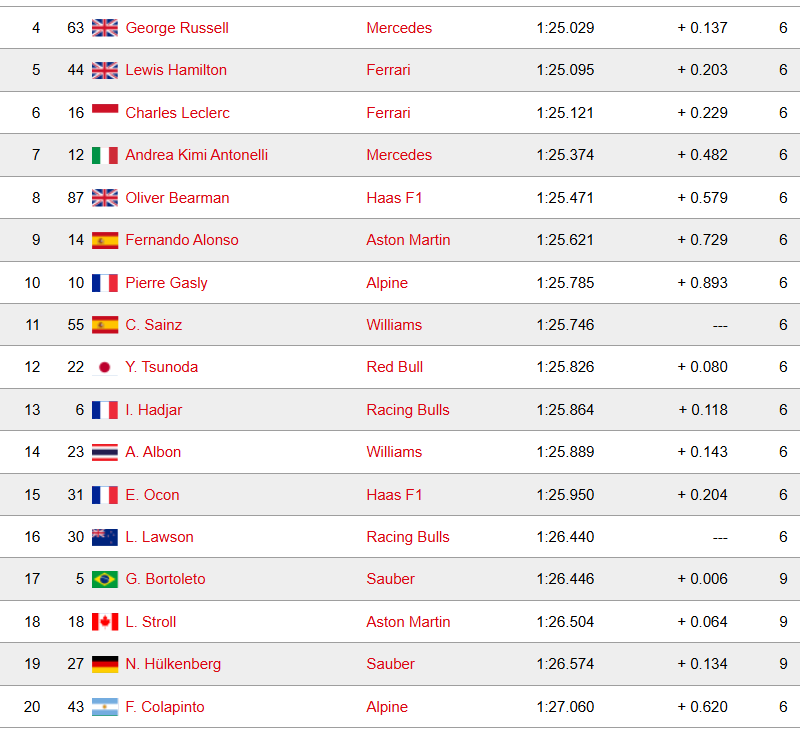Click the British flag beside George Russell
This screenshot has width=801, height=729.
coord(105,28)
